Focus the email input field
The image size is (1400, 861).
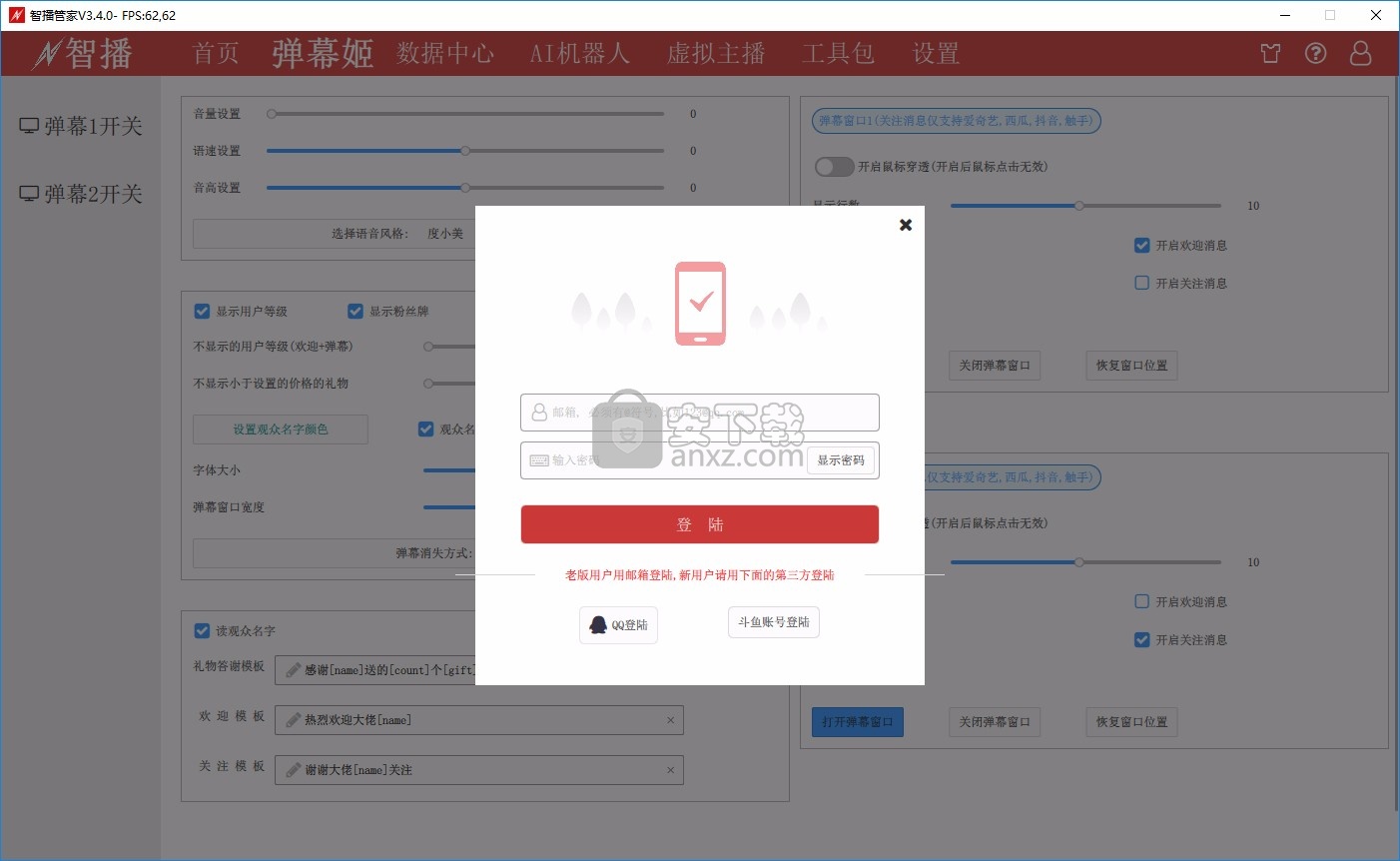point(700,413)
